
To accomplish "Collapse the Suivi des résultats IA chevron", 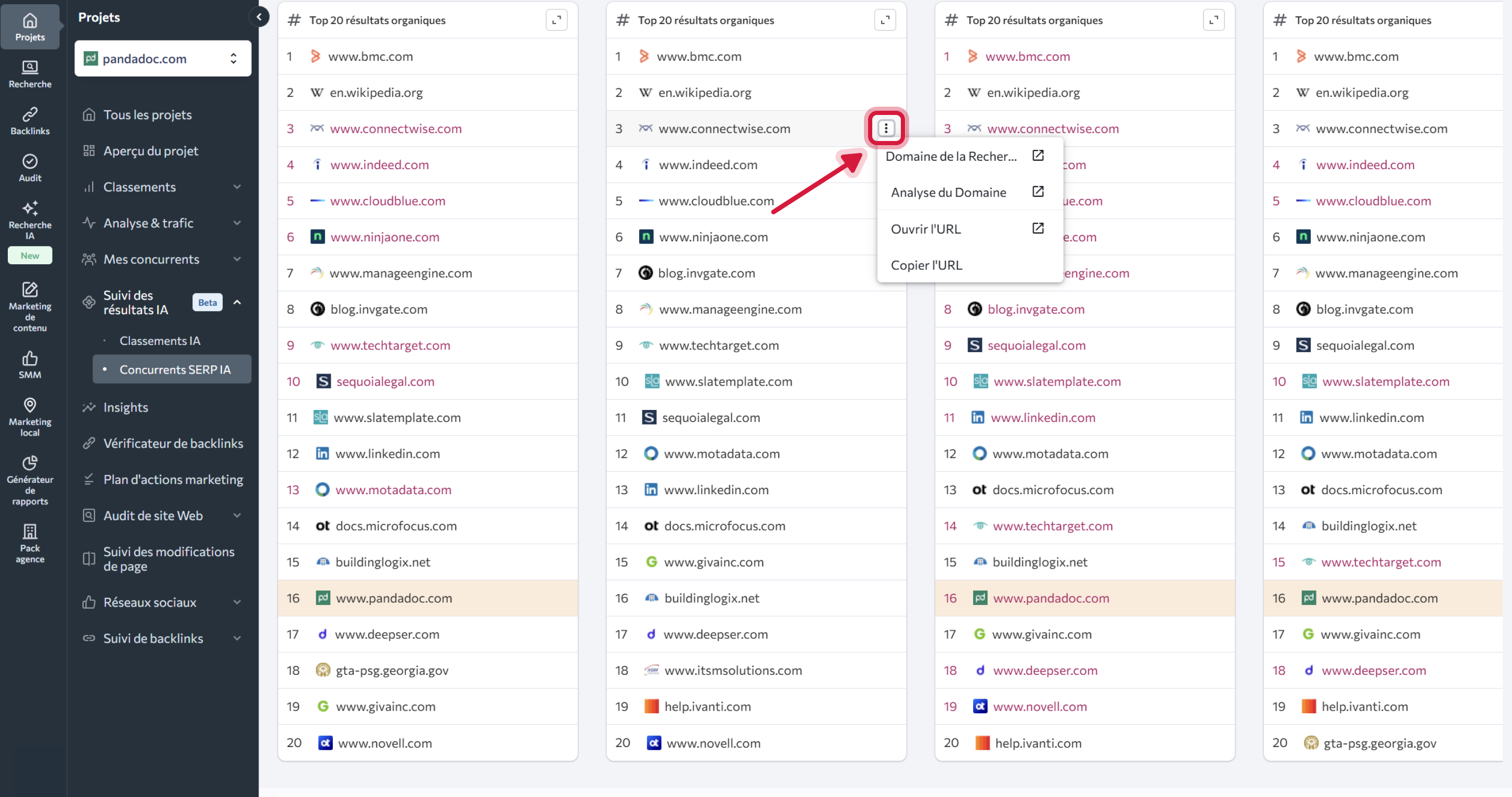I will [x=237, y=302].
